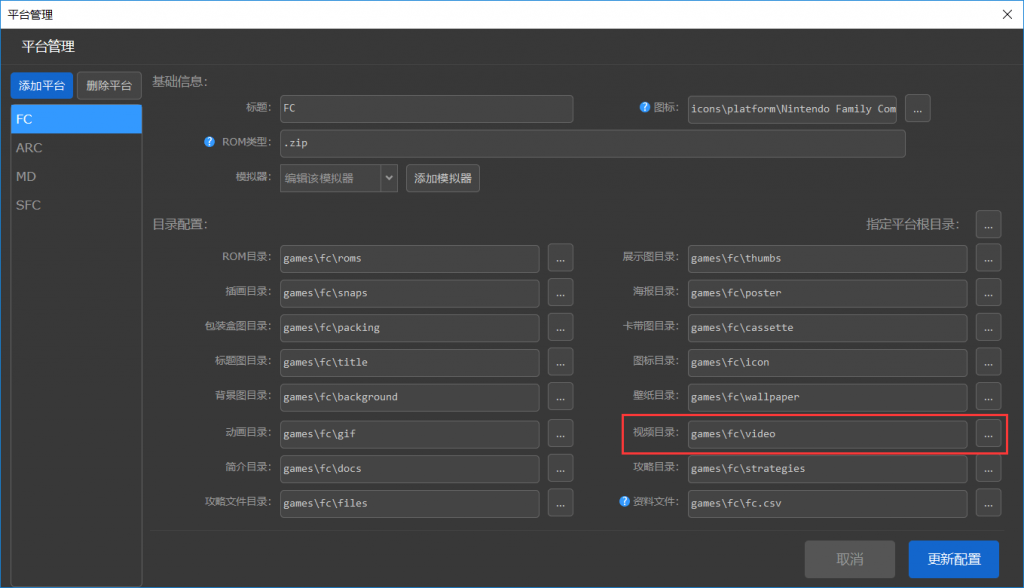The width and height of the screenshot is (1024, 588).
Task: Expand the 模拟器 dropdown arrow
Action: pyautogui.click(x=389, y=178)
